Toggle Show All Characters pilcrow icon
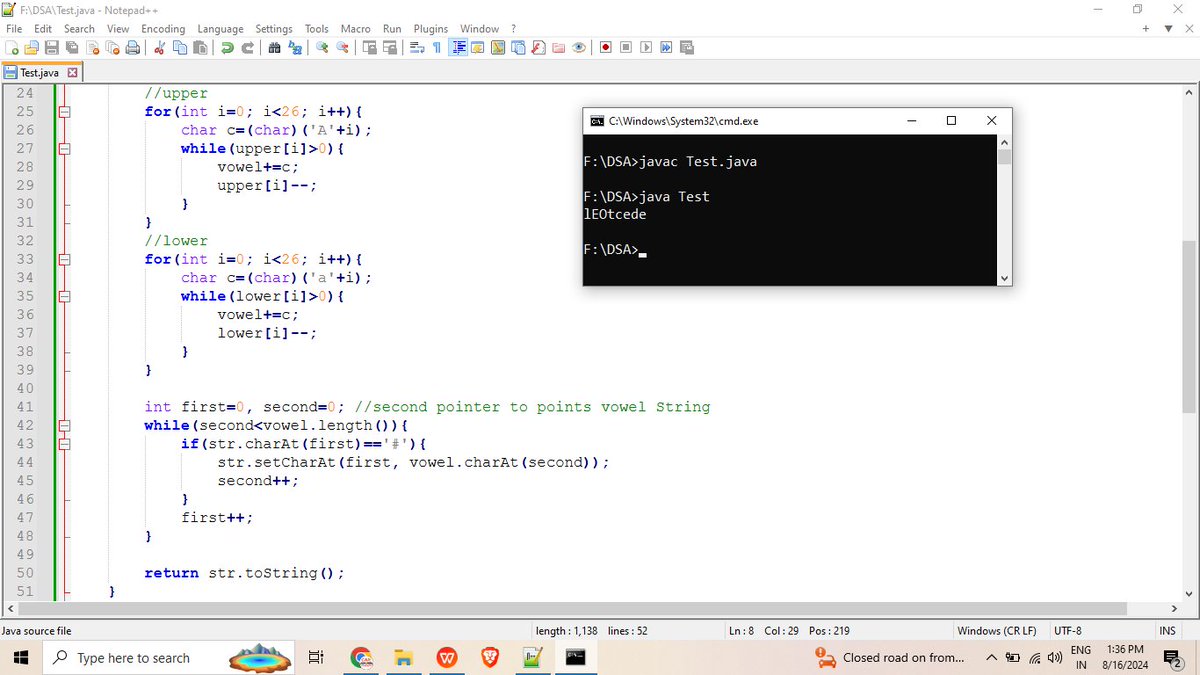The image size is (1200, 675). 436,47
